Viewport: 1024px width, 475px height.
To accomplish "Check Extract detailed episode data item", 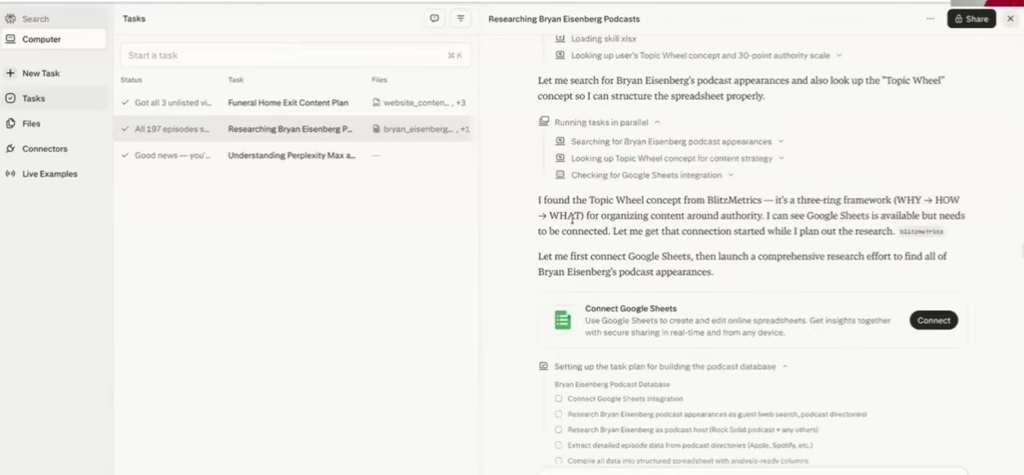I will tap(559, 444).
